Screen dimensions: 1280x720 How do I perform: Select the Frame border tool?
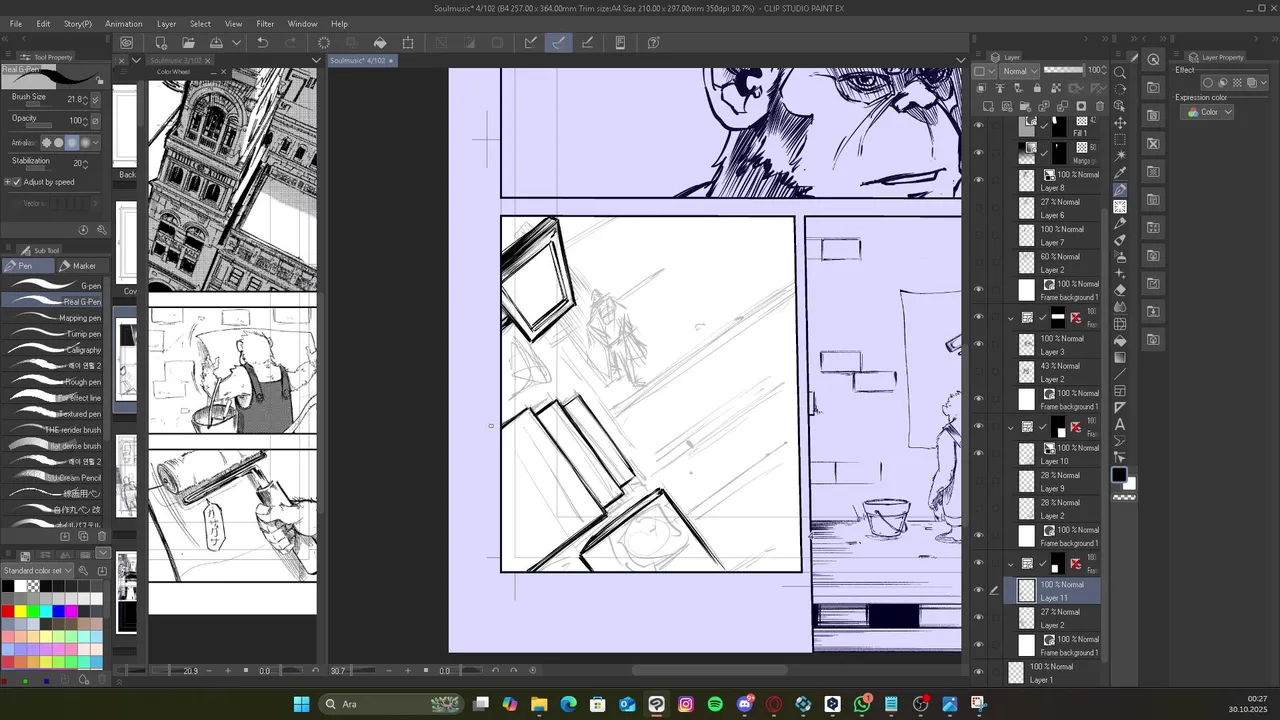(1120, 391)
